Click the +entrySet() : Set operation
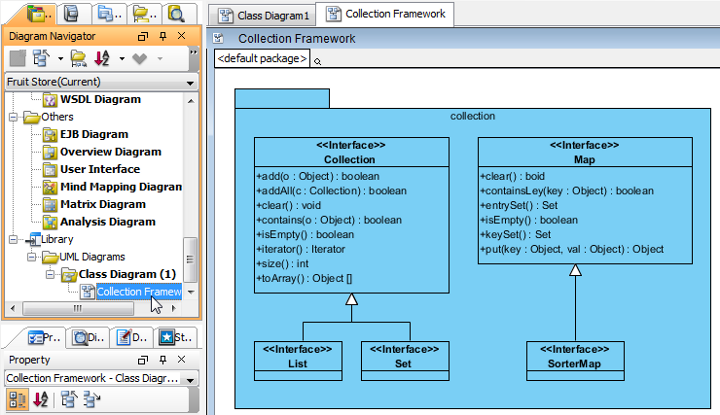This screenshot has height=415, width=720. click(x=519, y=206)
